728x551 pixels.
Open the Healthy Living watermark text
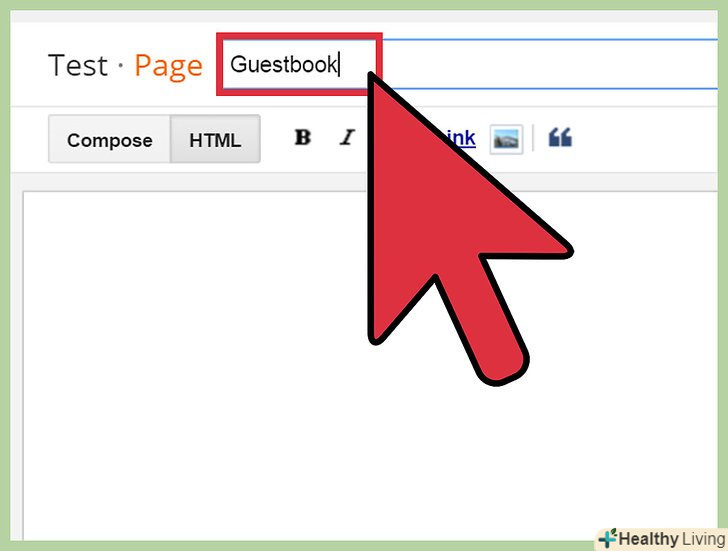pyautogui.click(x=672, y=539)
